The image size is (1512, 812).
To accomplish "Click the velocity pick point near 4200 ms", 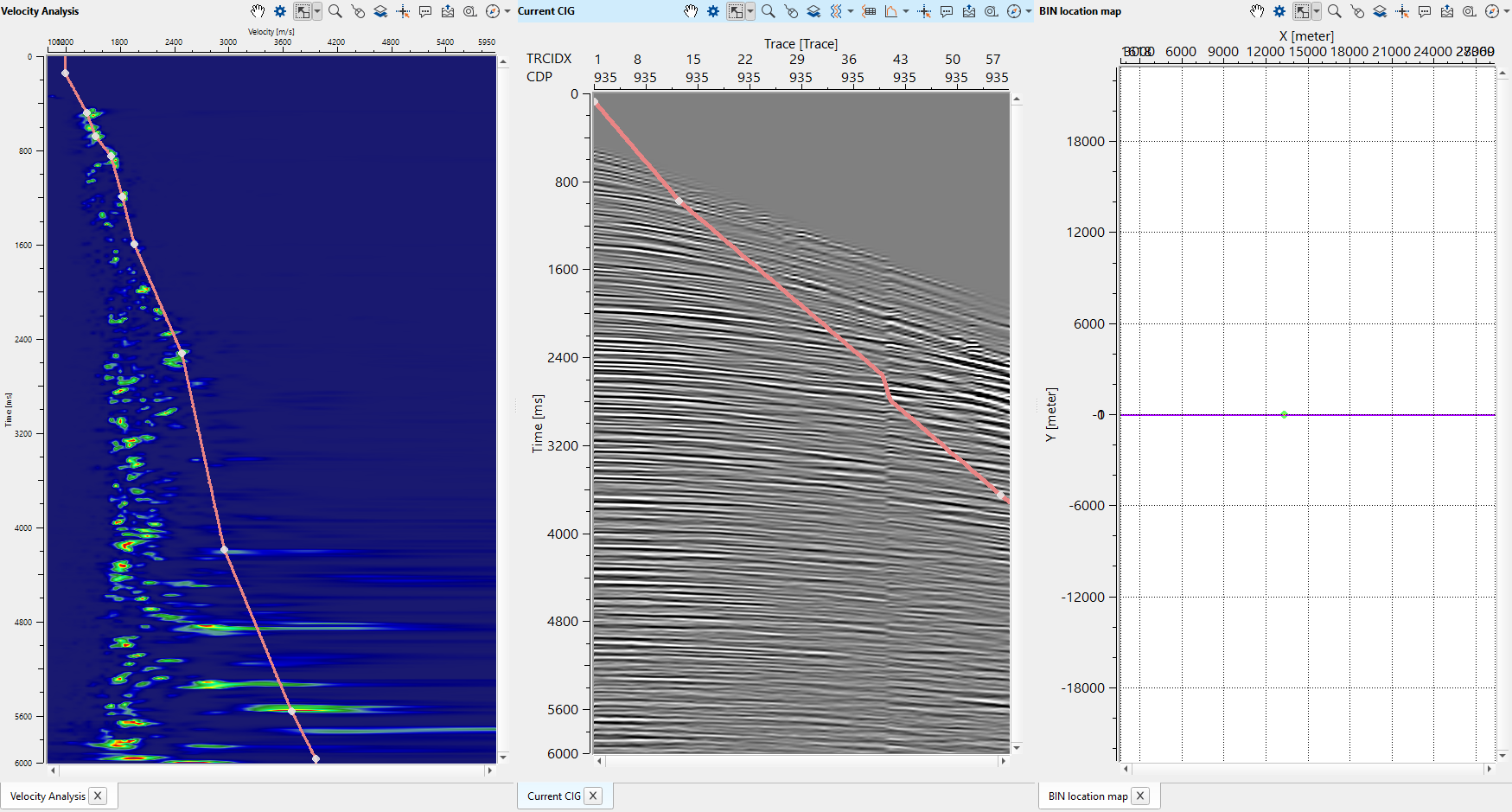I will pos(225,550).
